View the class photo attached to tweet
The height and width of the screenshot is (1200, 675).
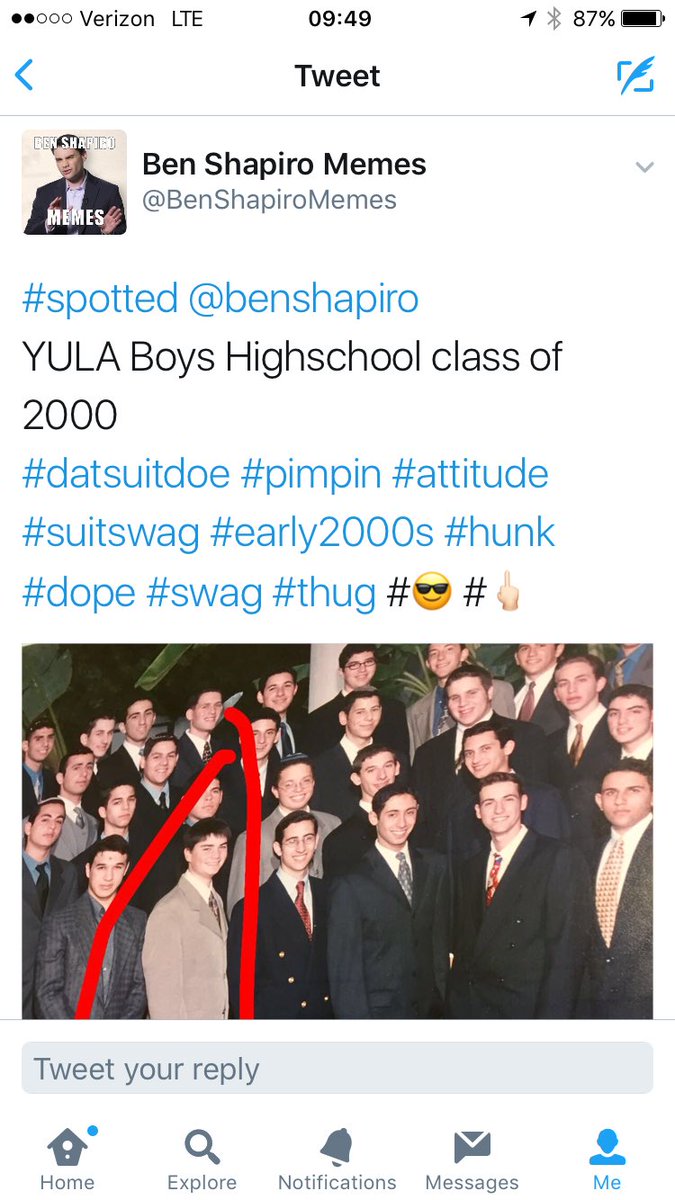(x=337, y=831)
